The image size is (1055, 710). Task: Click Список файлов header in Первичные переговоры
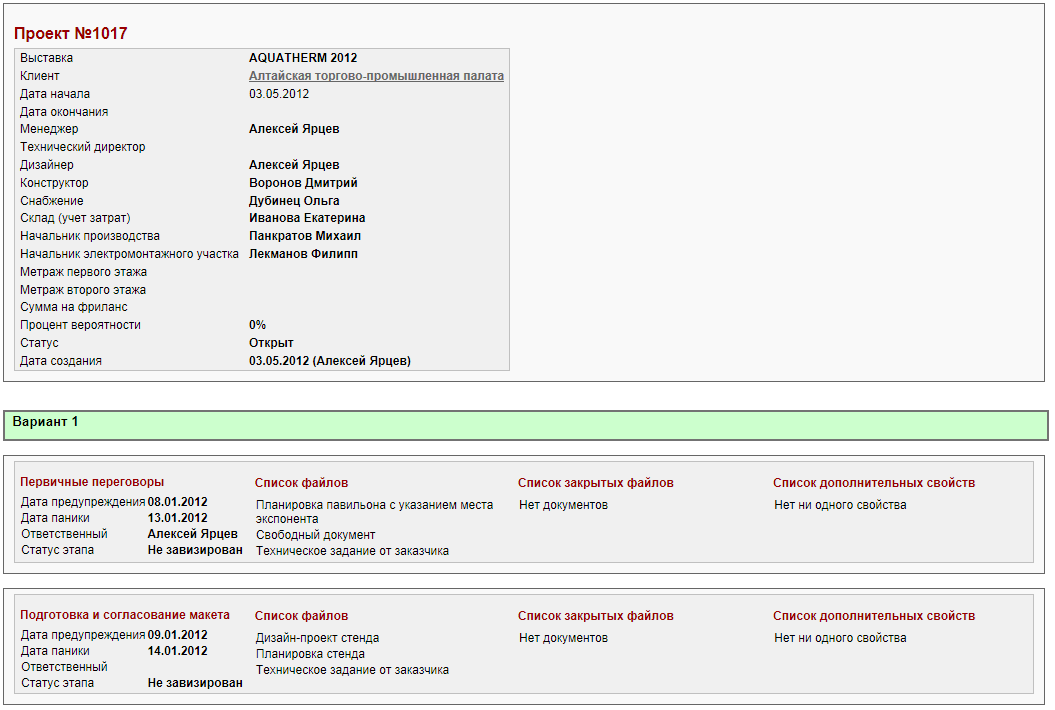click(301, 483)
